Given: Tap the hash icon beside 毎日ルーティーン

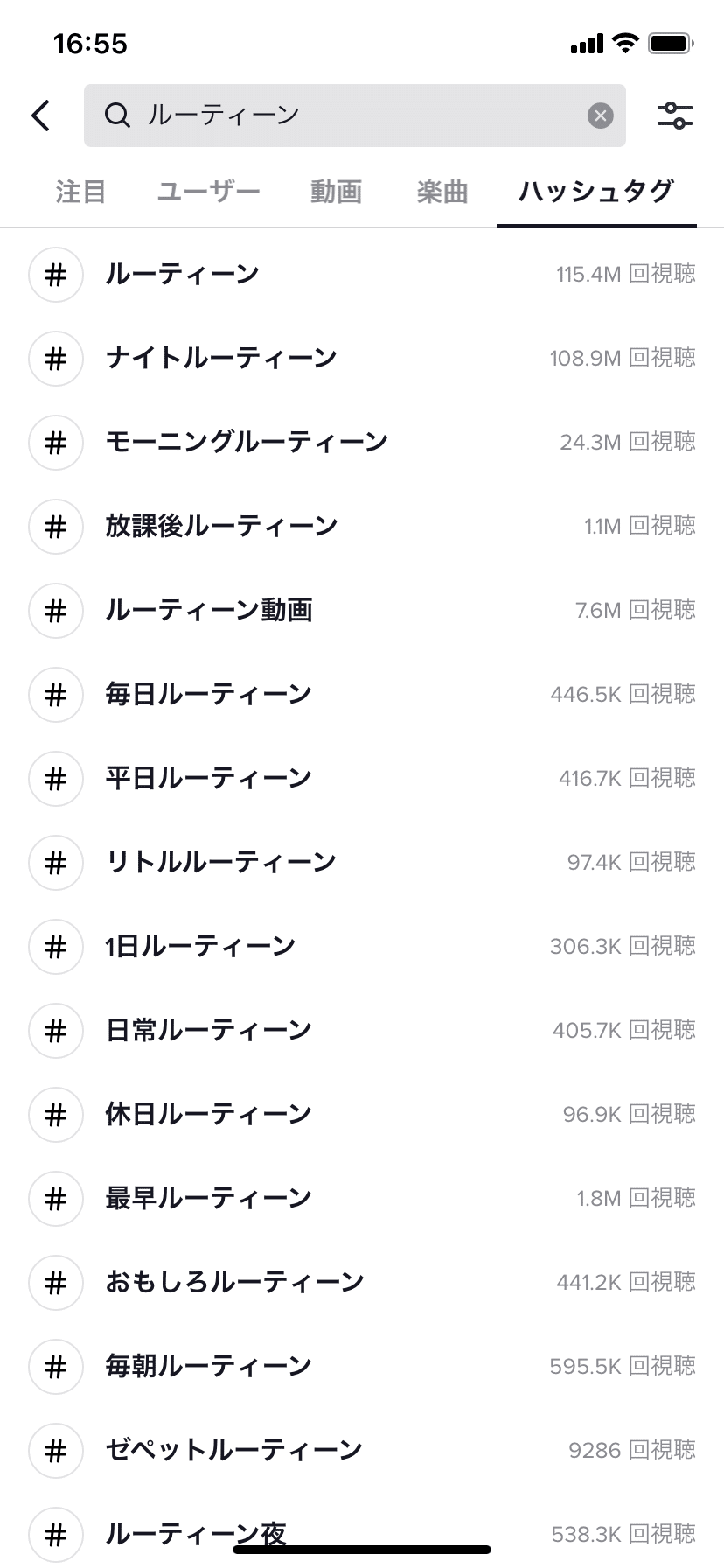Looking at the screenshot, I should [x=56, y=695].
